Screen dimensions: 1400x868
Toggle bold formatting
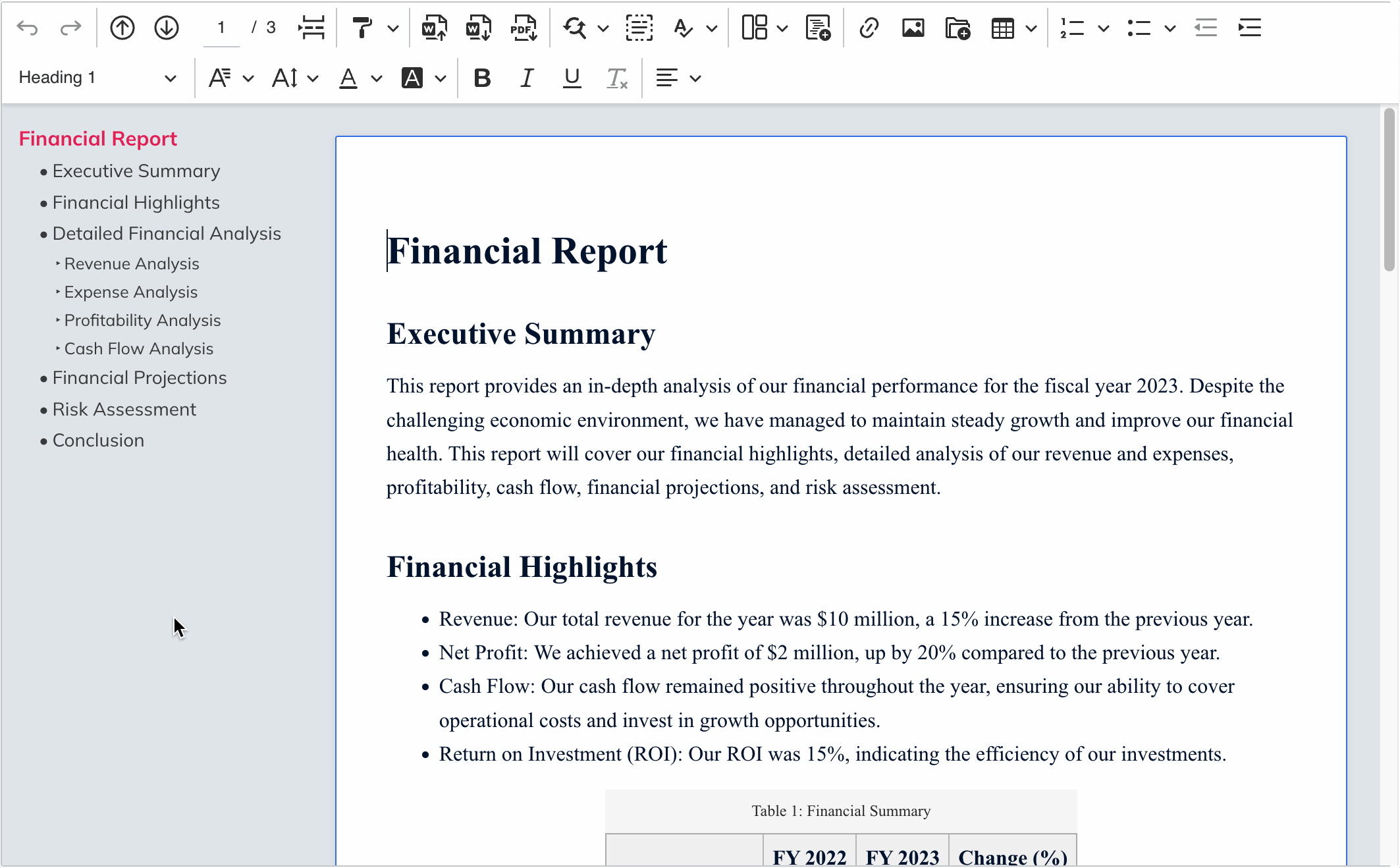[x=482, y=78]
